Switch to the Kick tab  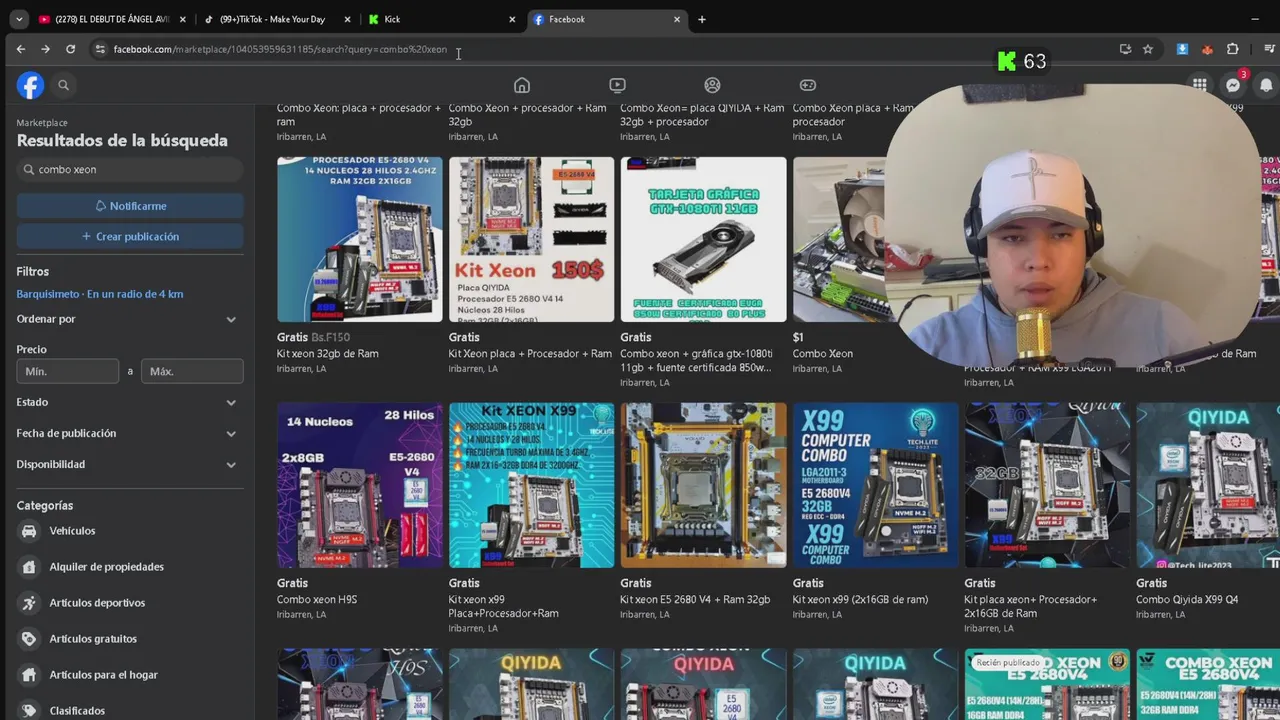click(442, 19)
